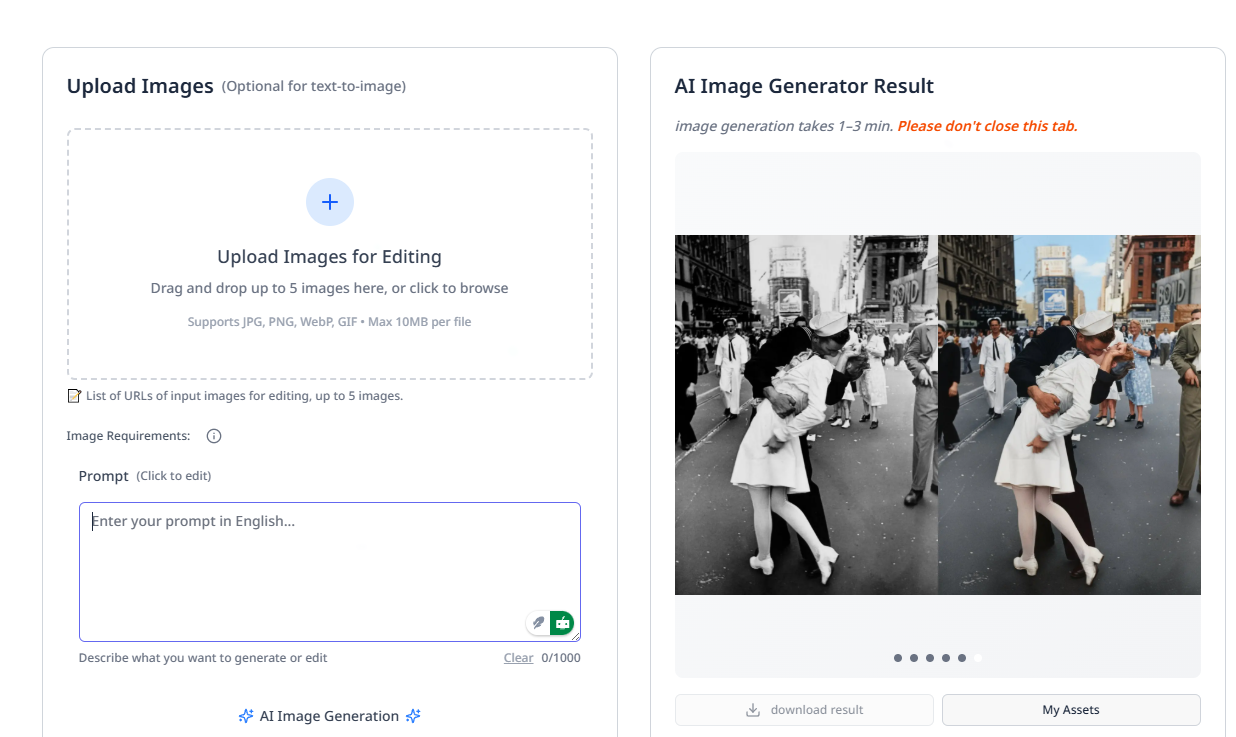Click the black-and-white original photo
The width and height of the screenshot is (1236, 737).
click(x=806, y=415)
